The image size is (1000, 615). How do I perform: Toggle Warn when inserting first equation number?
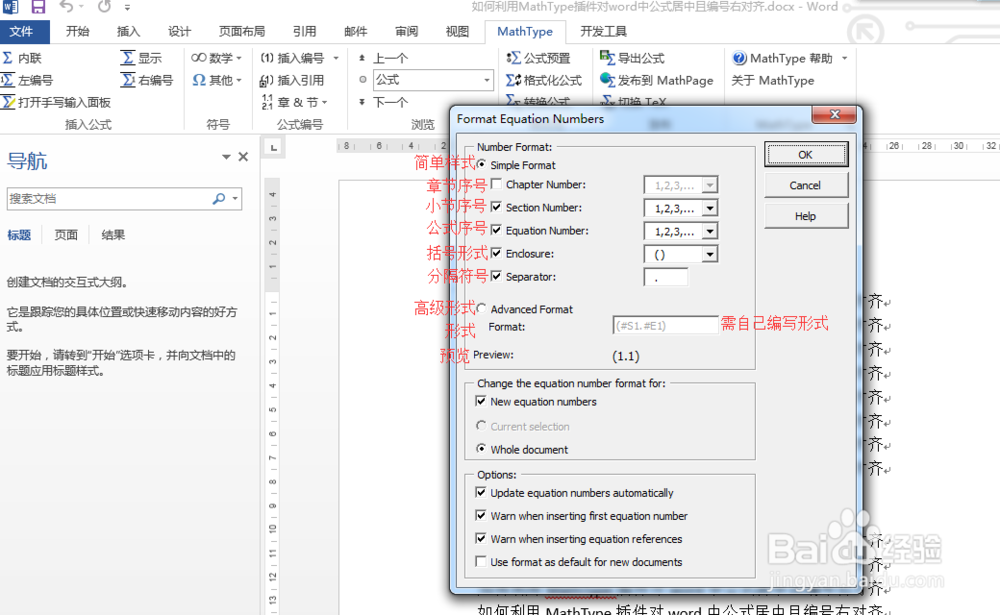coord(481,515)
